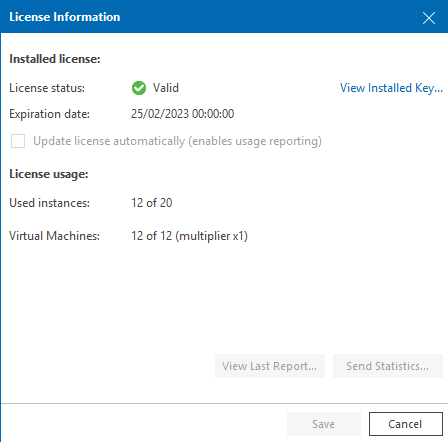Viewport: 448px width, 442px height.
Task: Click the License status label
Action: [x=47, y=88]
